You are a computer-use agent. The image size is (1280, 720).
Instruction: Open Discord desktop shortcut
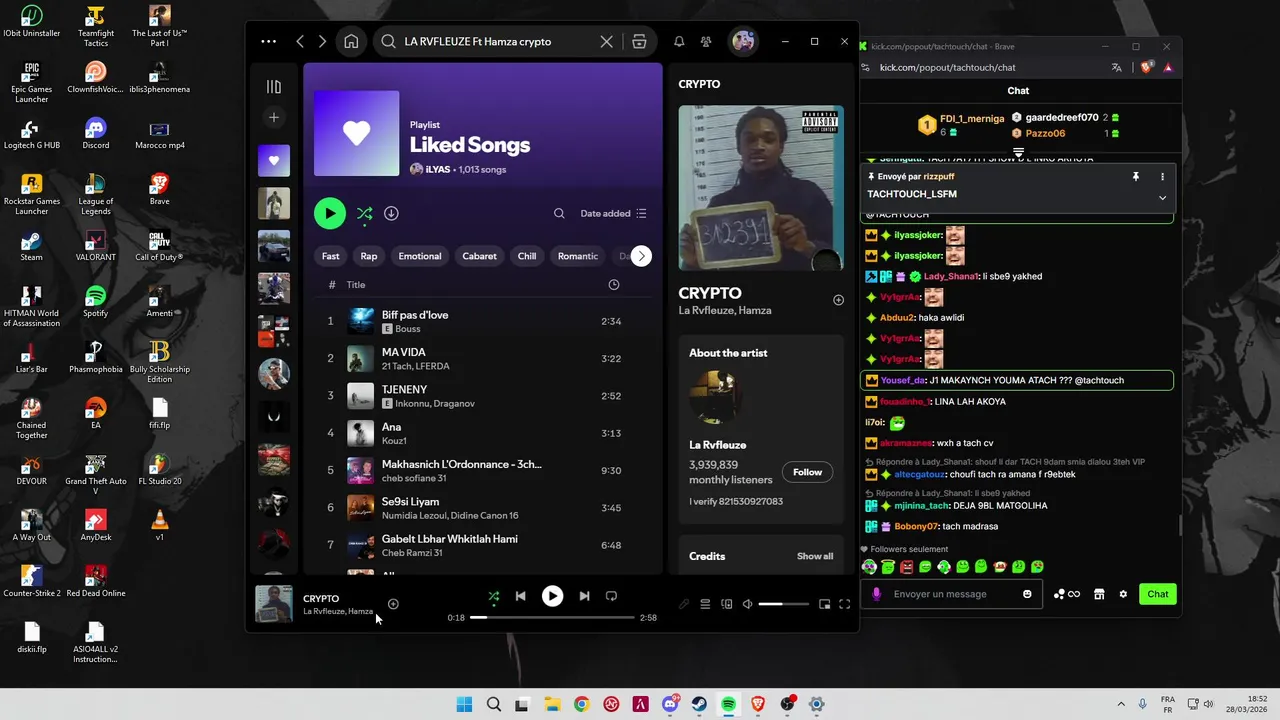tap(96, 133)
